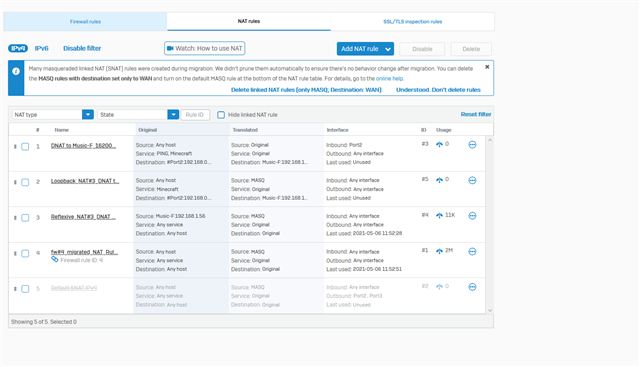
Task: Switch to SSL/TLS inspection rules tab
Action: [x=413, y=22]
